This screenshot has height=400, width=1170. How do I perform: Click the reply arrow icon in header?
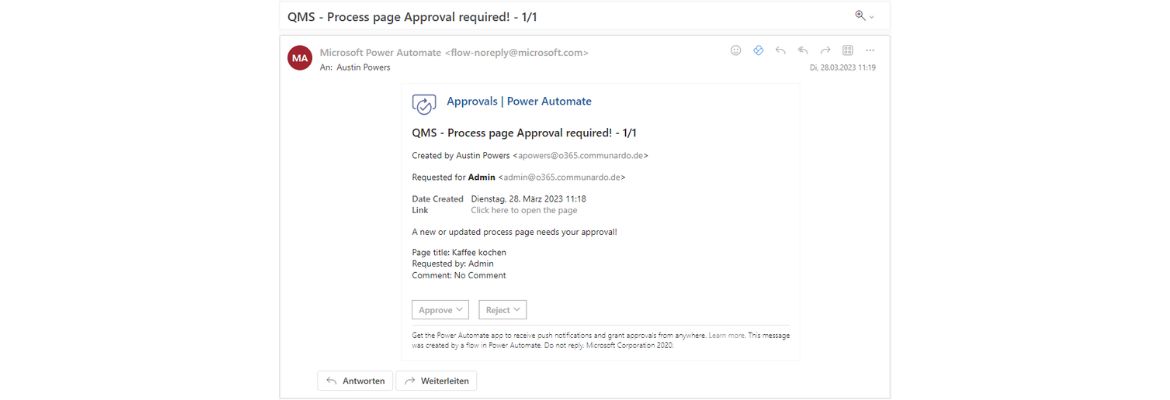(x=781, y=50)
